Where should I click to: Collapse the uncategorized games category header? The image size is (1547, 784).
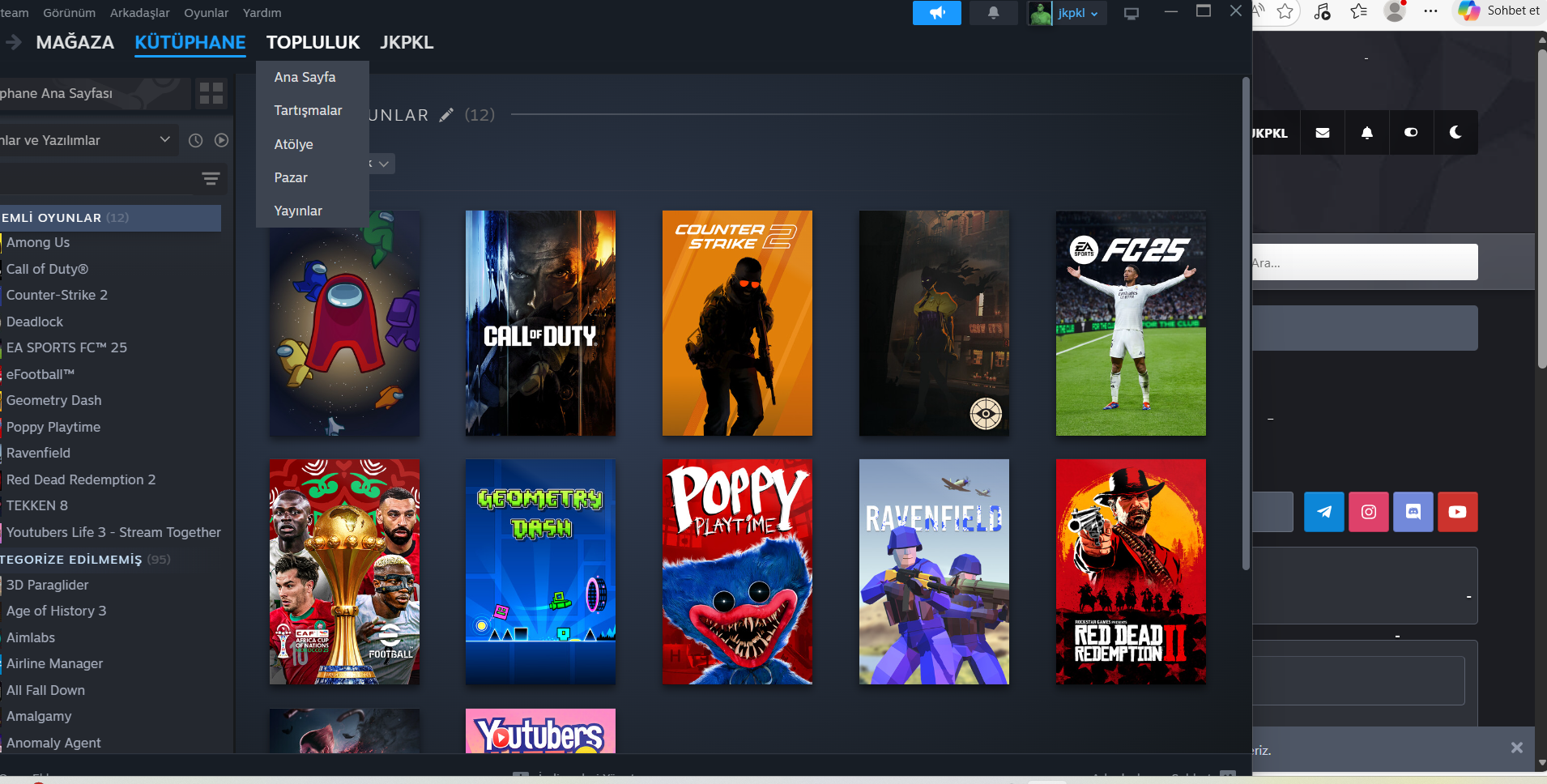(110, 560)
